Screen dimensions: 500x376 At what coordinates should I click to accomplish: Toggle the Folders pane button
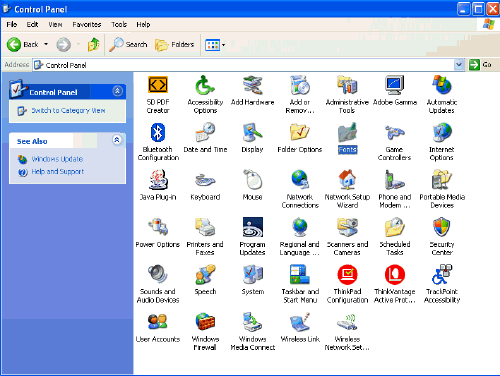(175, 44)
